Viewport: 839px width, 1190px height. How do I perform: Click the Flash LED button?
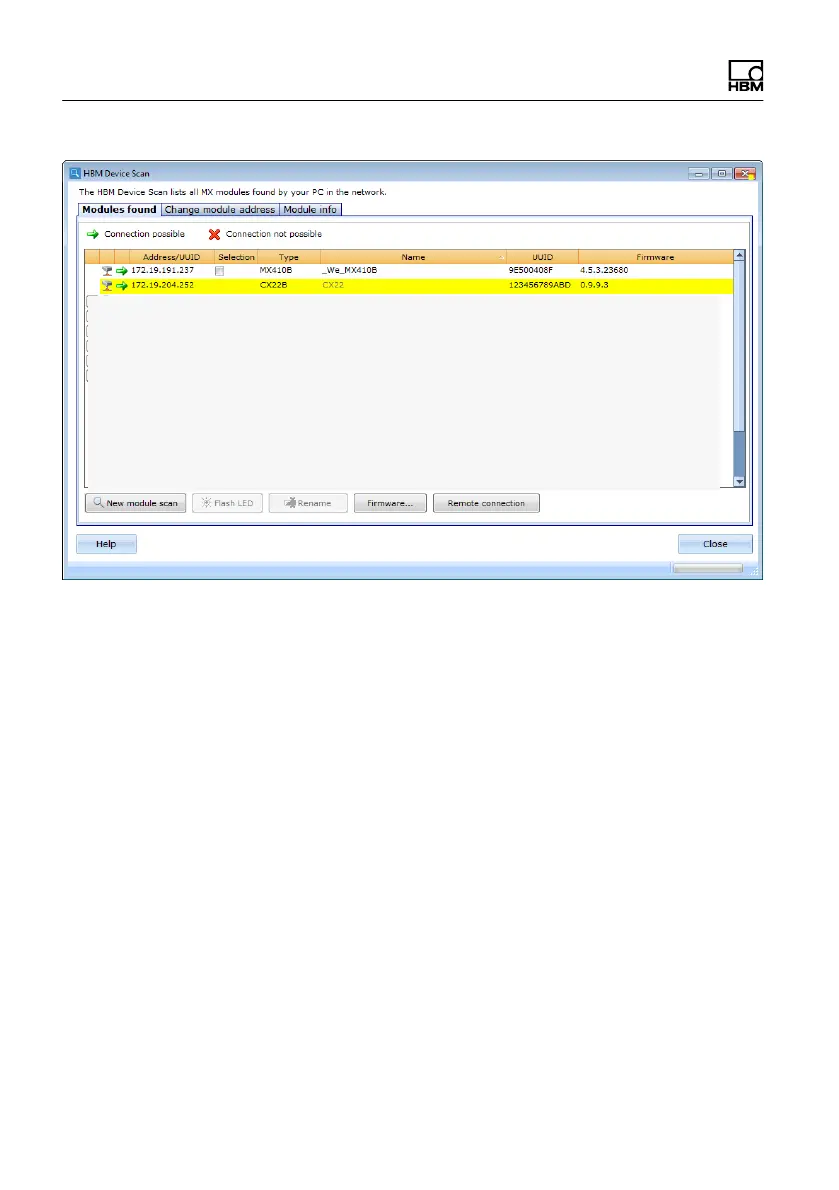228,503
